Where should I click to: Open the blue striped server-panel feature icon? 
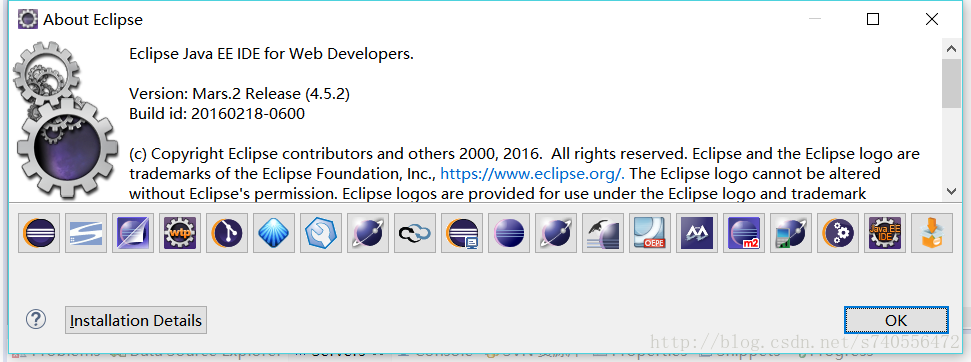tap(86, 233)
